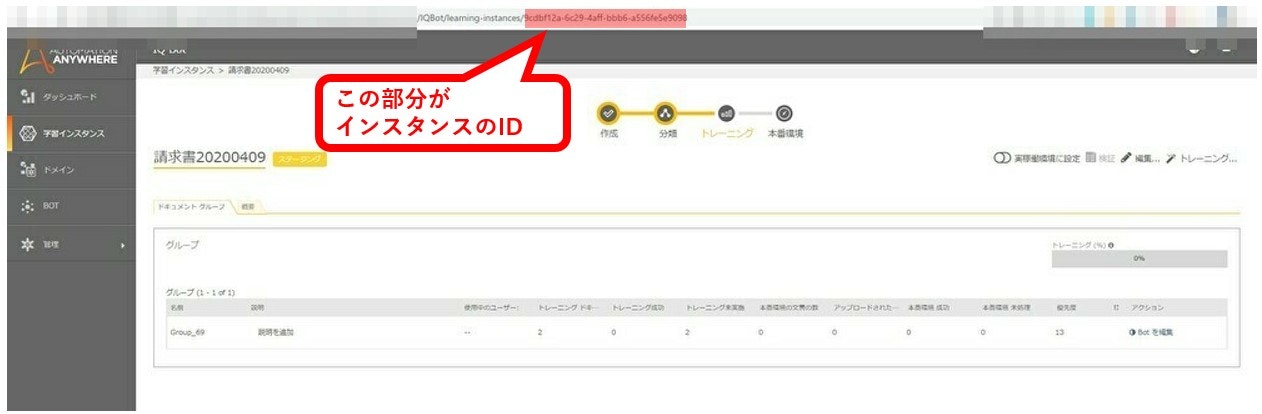Click the 本番環境の文書の数 column header
The height and width of the screenshot is (414, 1262).
click(x=791, y=307)
